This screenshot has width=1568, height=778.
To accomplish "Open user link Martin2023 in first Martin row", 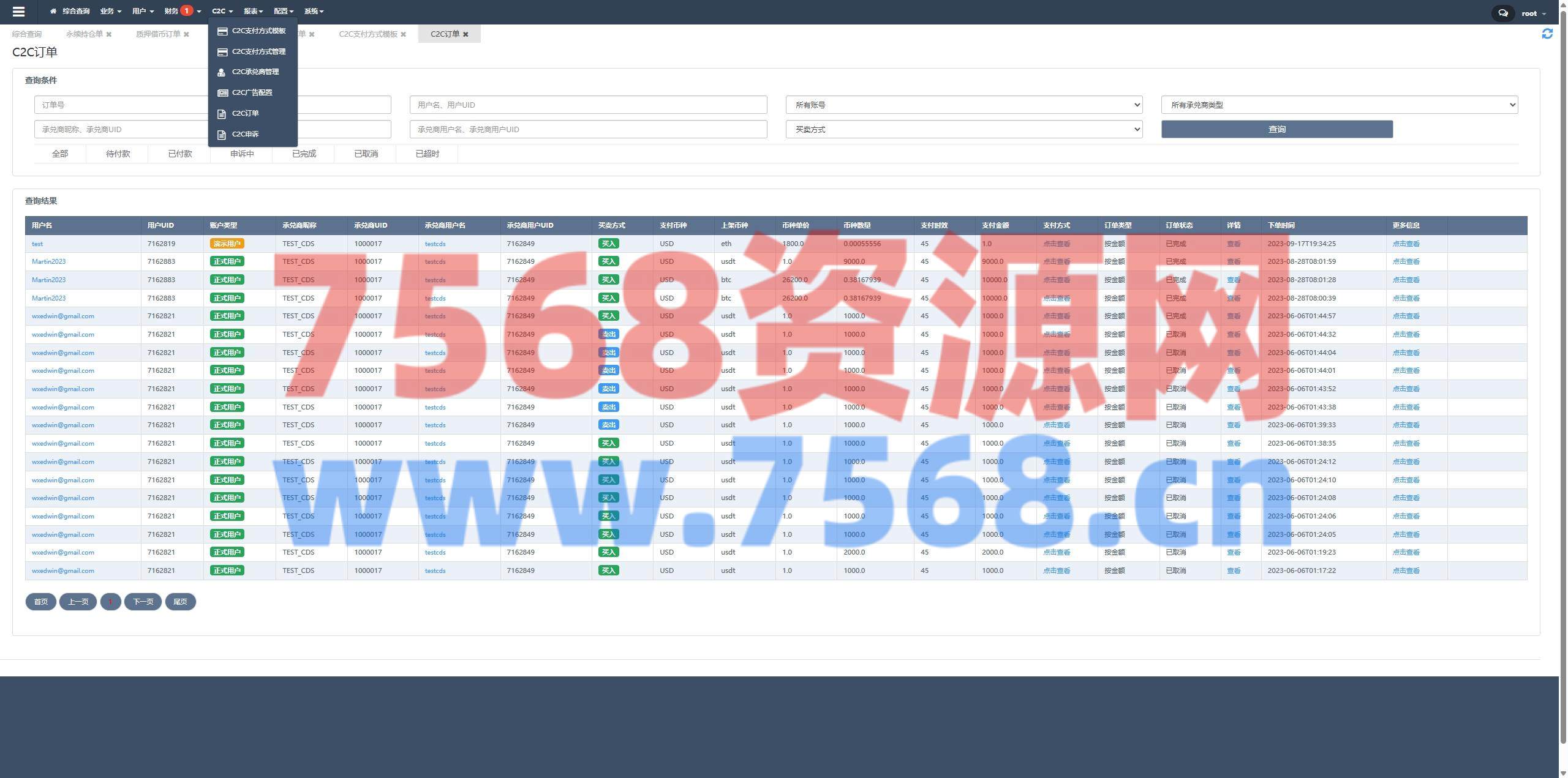I will click(x=48, y=261).
